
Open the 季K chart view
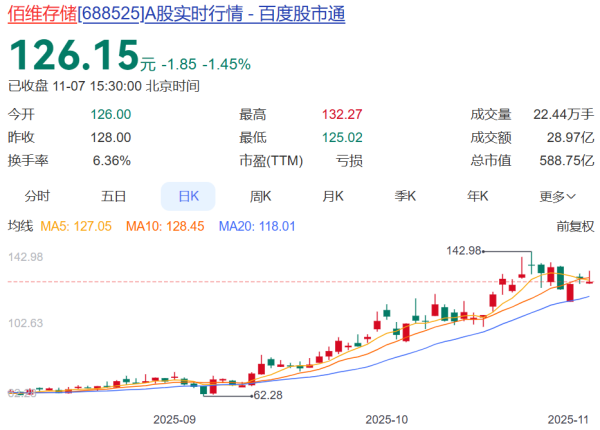405,196
